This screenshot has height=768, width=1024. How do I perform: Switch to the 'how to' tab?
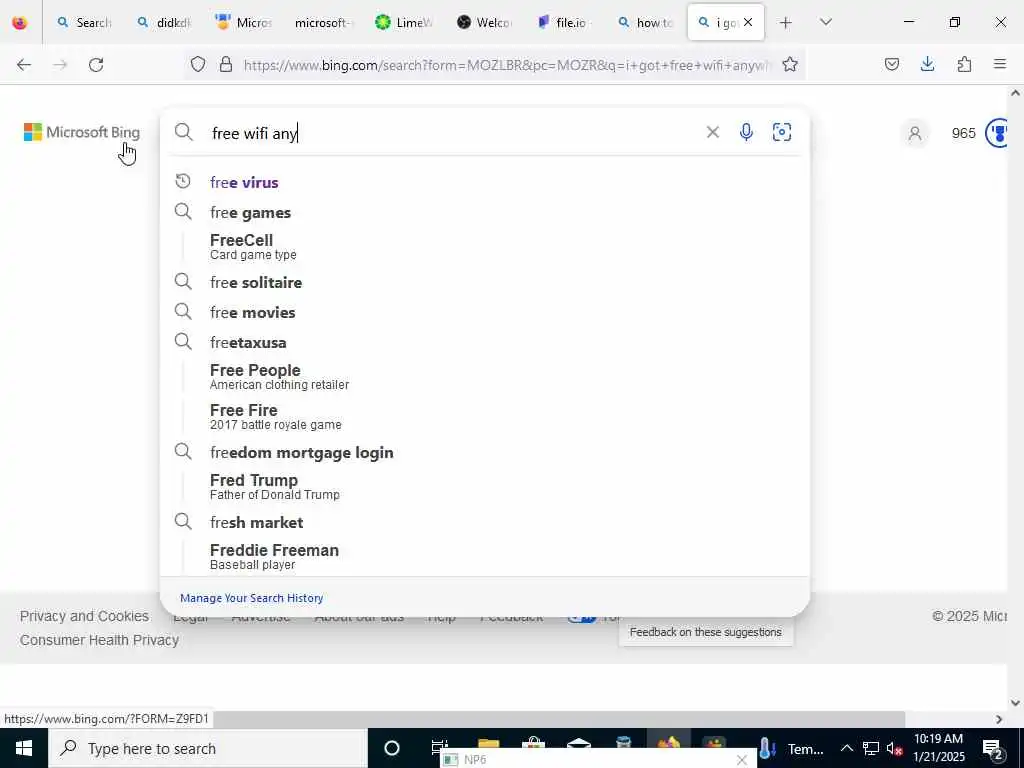[645, 23]
